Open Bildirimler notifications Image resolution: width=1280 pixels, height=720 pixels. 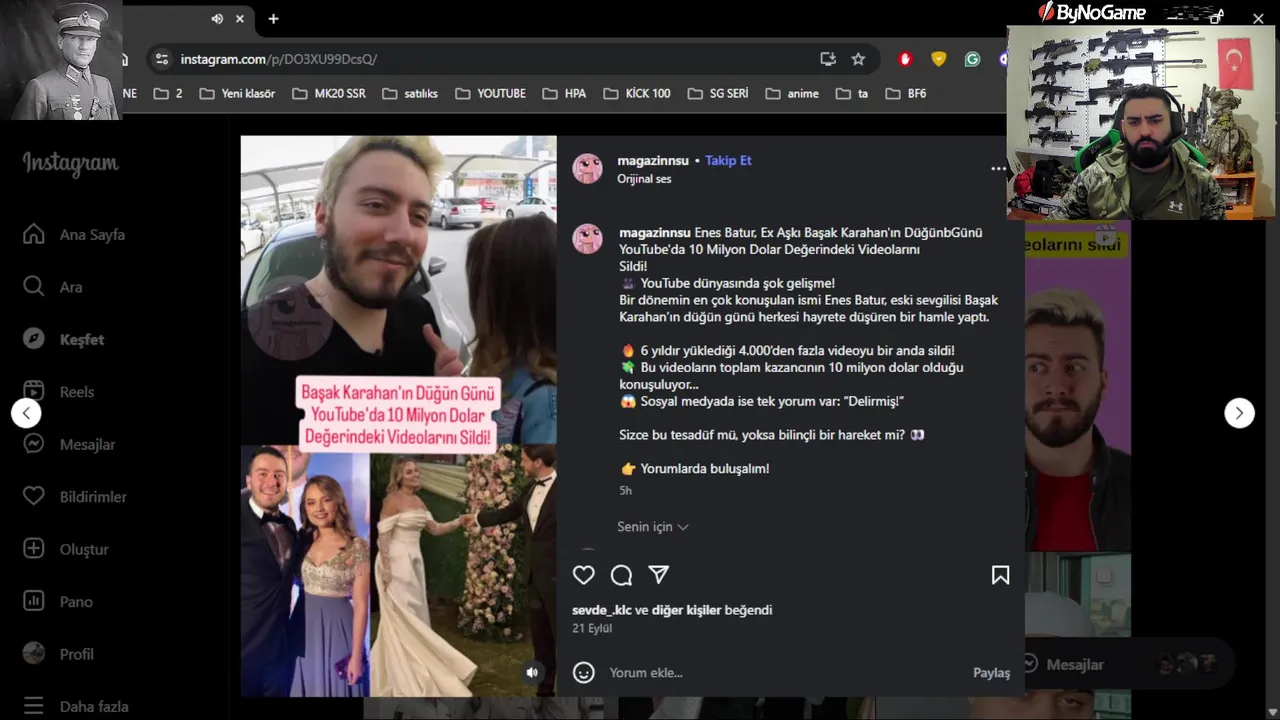click(x=75, y=497)
